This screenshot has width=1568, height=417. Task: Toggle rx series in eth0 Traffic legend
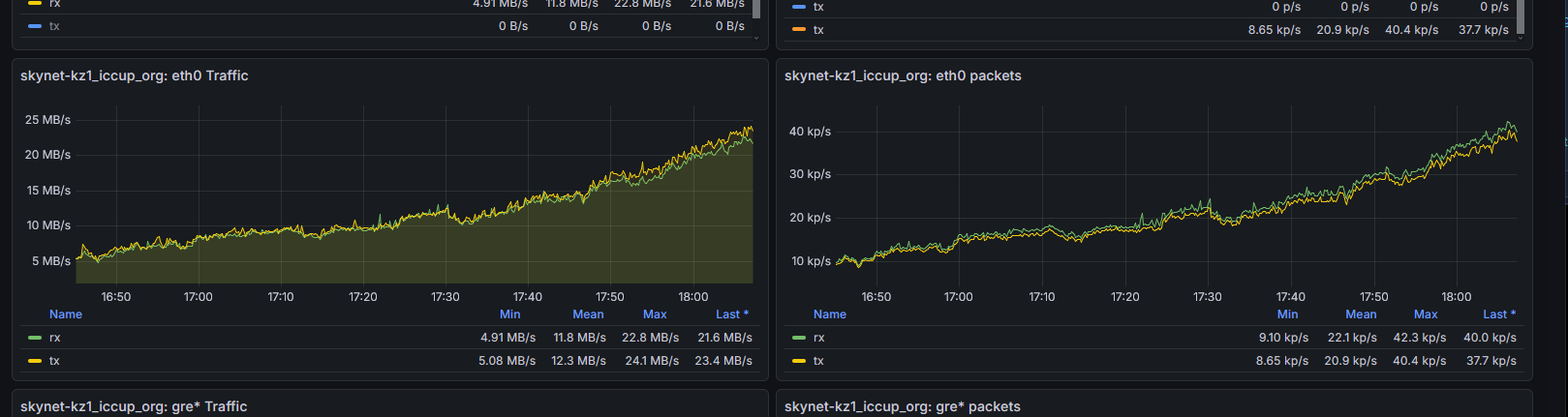click(x=55, y=338)
